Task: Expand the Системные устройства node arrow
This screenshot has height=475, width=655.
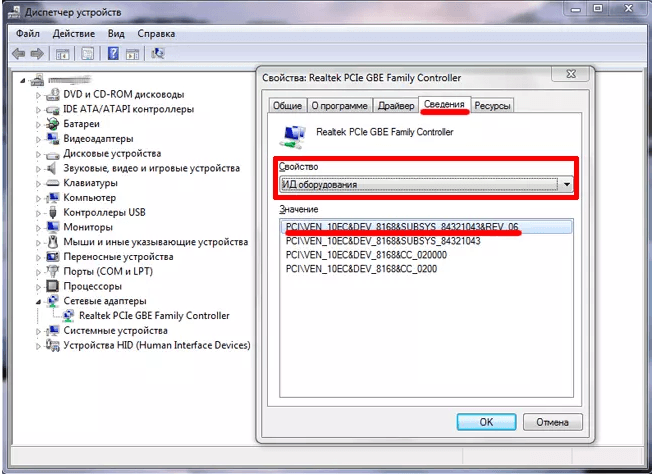Action: 38,331
